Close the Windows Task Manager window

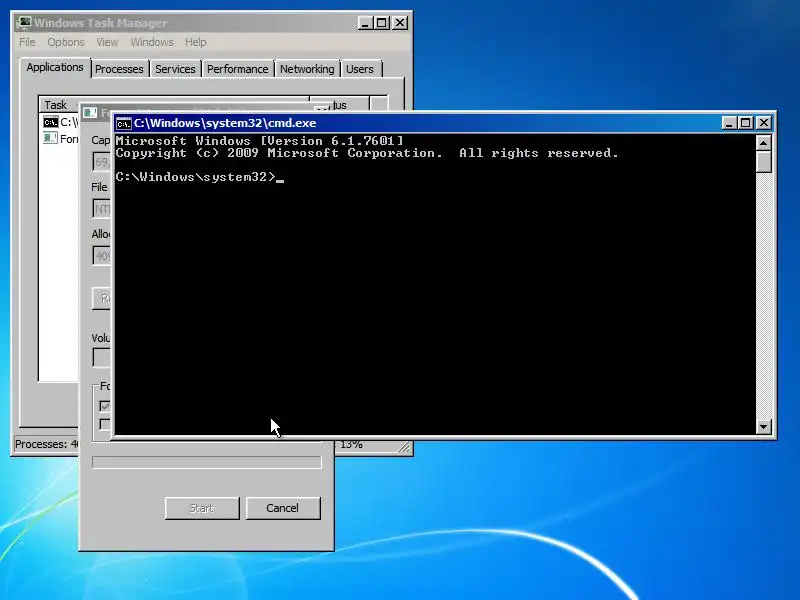(x=400, y=23)
